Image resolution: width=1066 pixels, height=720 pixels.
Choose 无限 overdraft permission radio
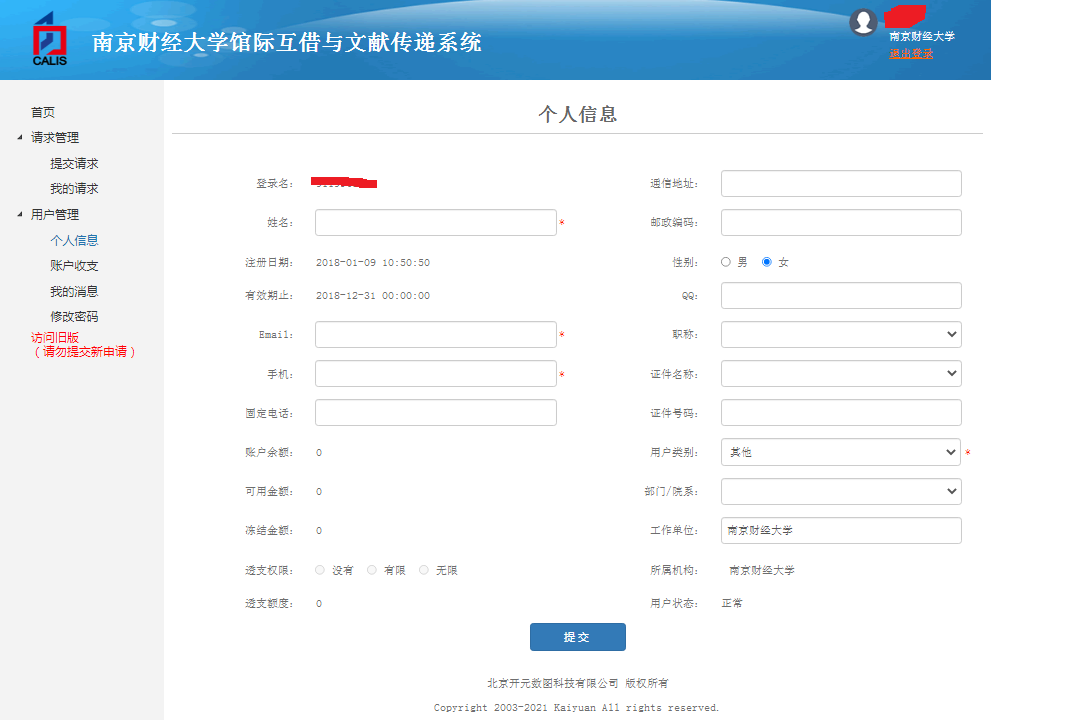(x=424, y=570)
